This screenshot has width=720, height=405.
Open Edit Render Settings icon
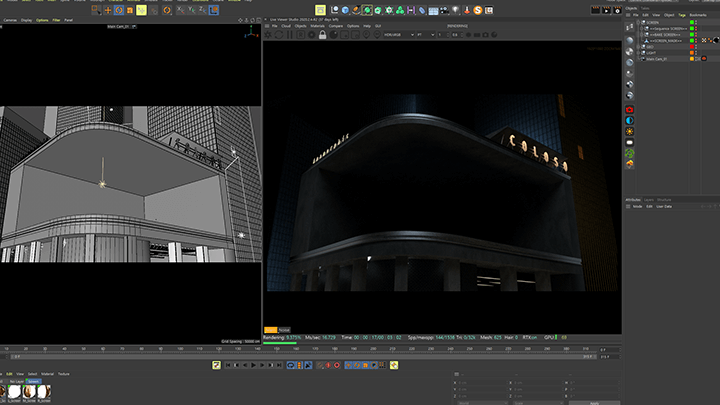click(x=618, y=10)
